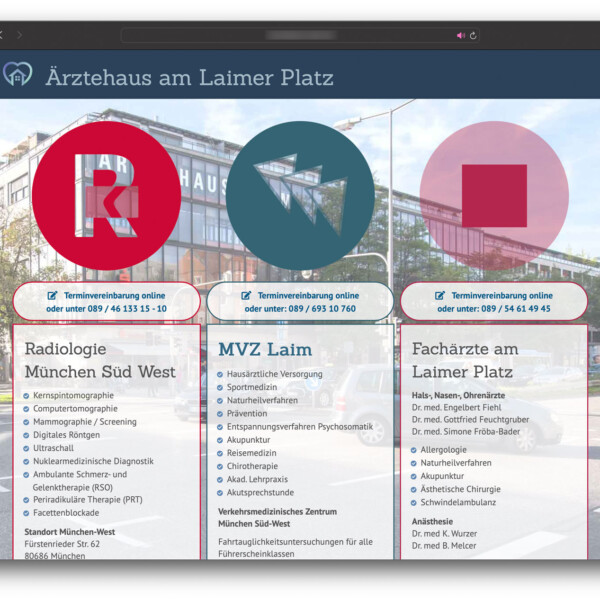Click 'Kernspintomographie' list item
Image resolution: width=600 pixels, height=600 pixels.
click(x=74, y=396)
